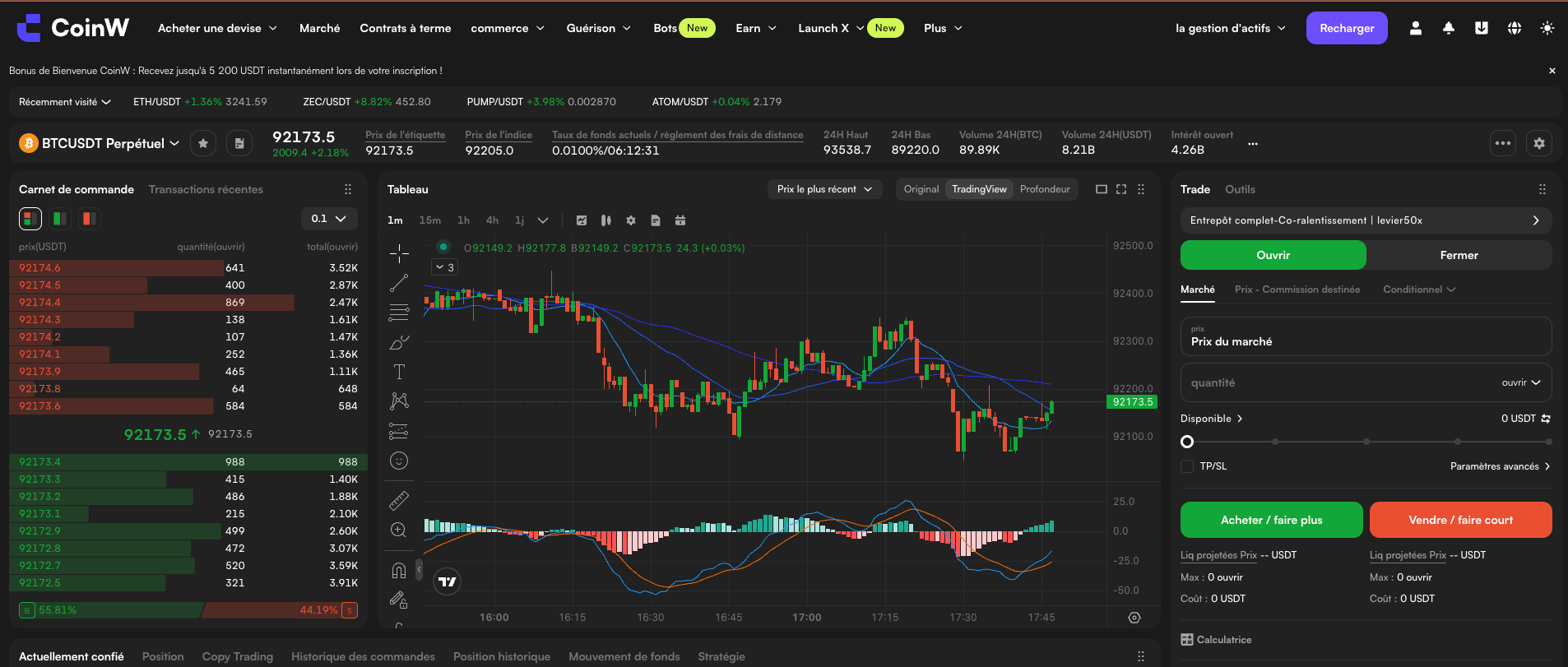Viewport: 1568px width, 667px height.
Task: Open chart settings gear icon
Action: tap(631, 220)
